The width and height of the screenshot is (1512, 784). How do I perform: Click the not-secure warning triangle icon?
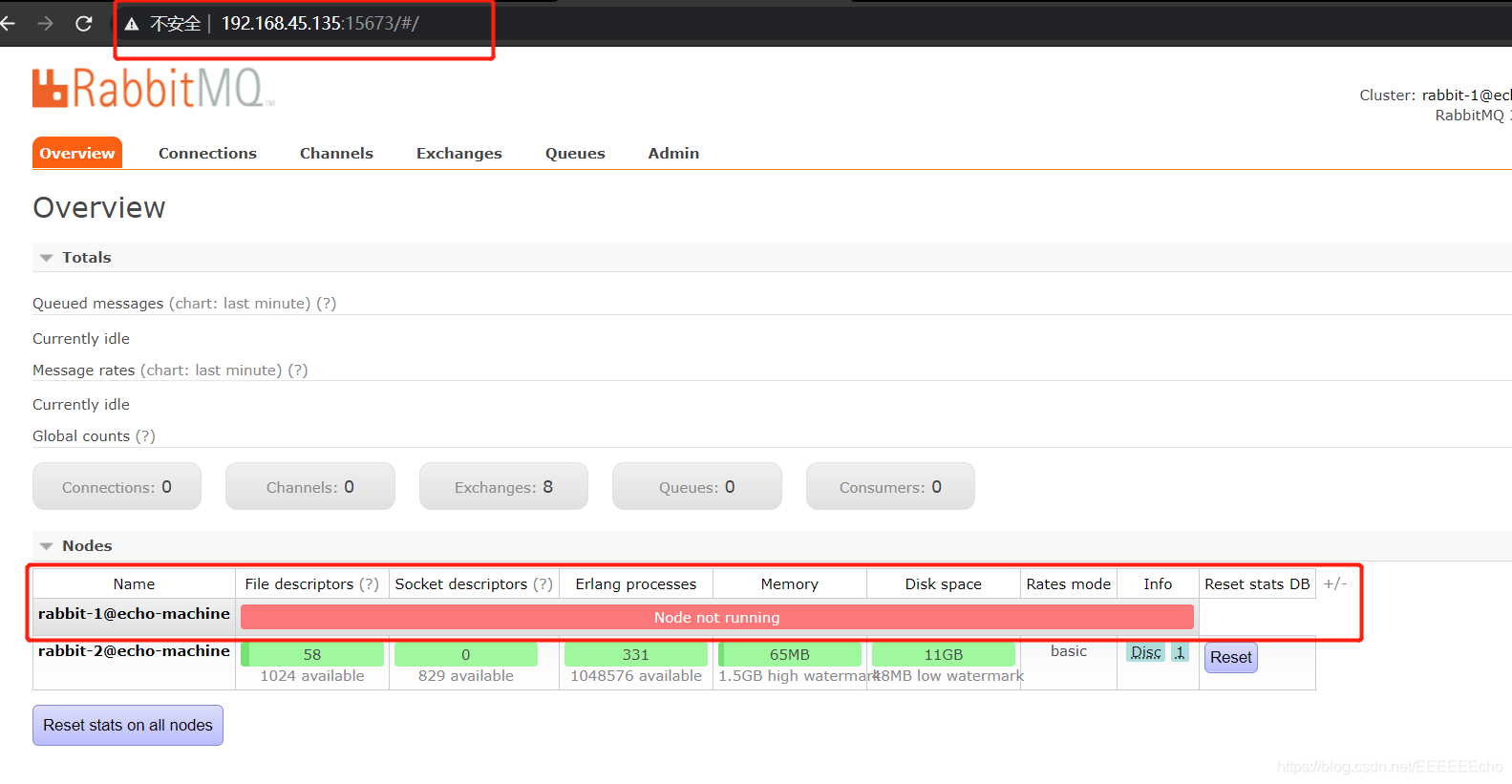pos(132,24)
